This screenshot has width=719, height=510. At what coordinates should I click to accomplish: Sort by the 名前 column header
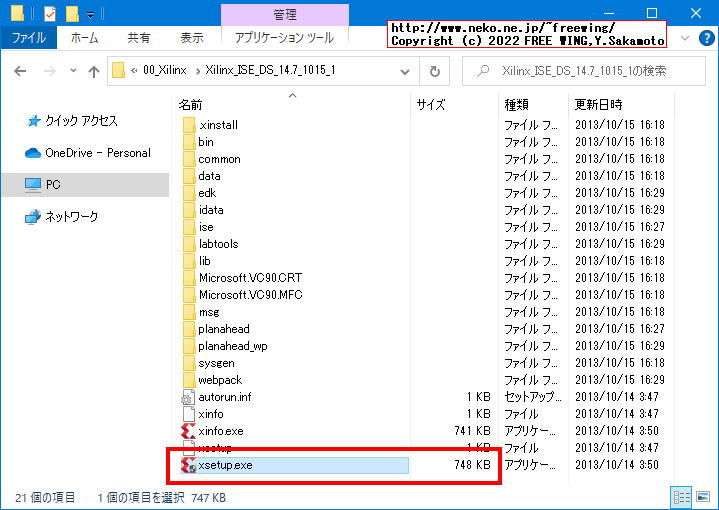(x=190, y=105)
